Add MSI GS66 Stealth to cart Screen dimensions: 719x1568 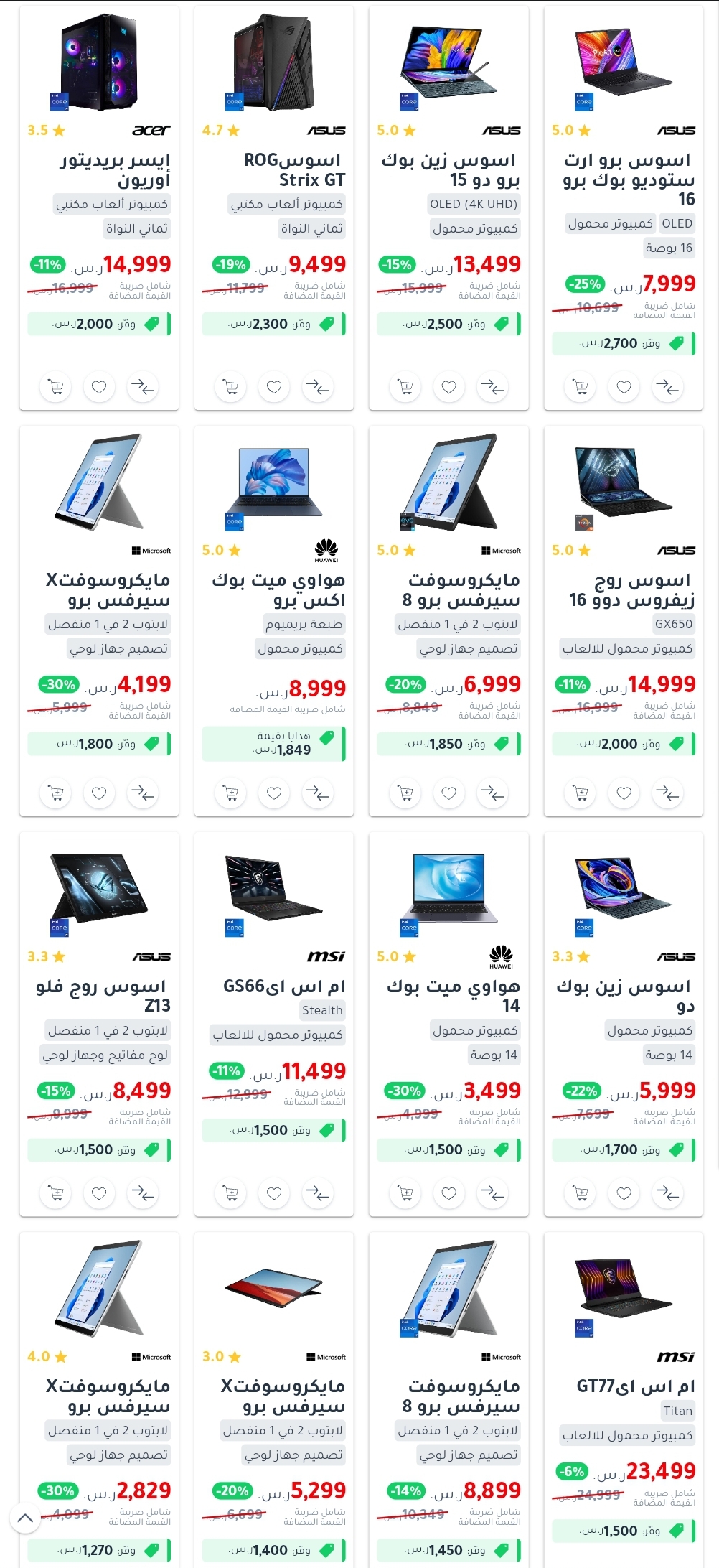230,1193
